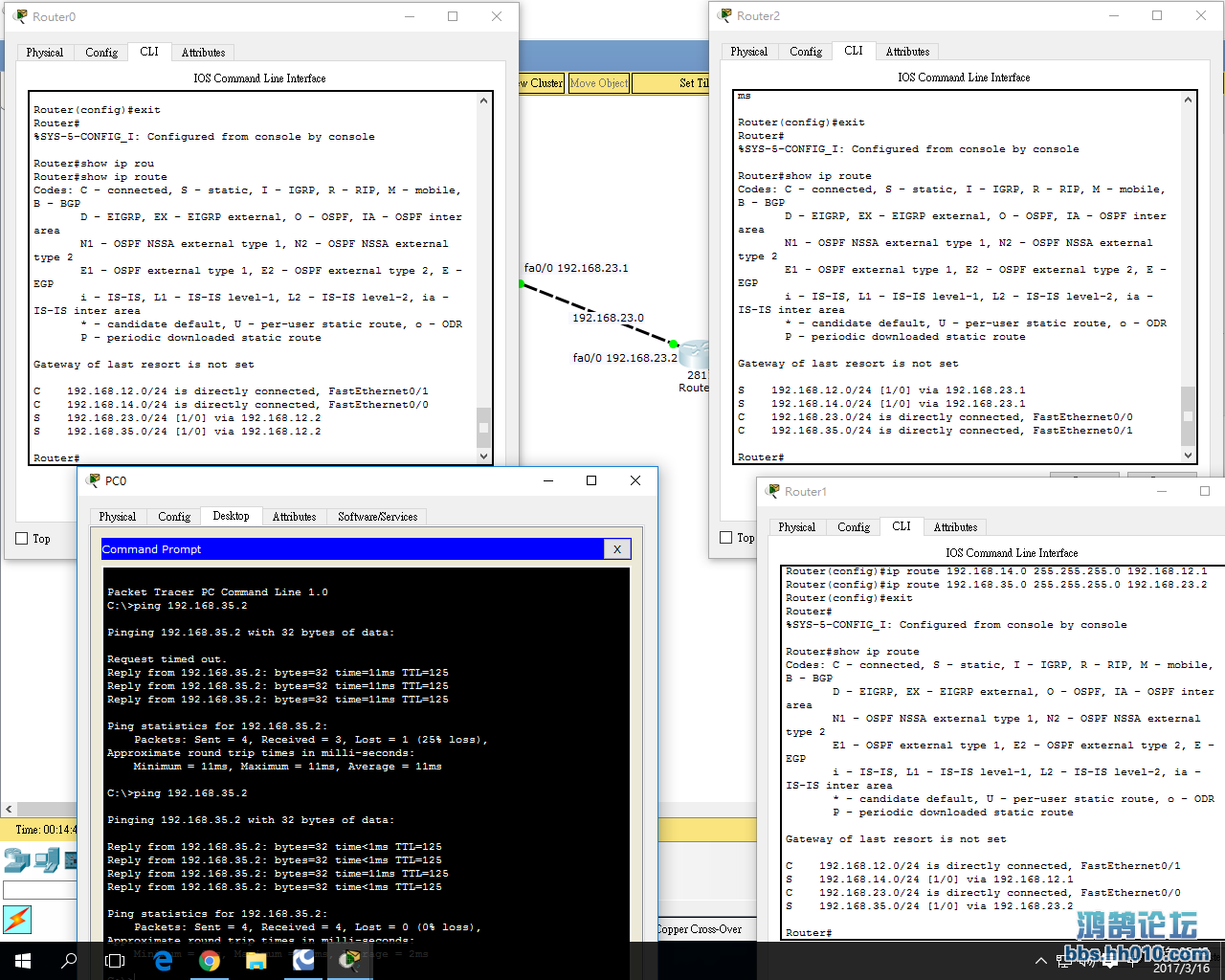Open Software/Services tab in PC0 window
1225x980 pixels.
pyautogui.click(x=378, y=517)
